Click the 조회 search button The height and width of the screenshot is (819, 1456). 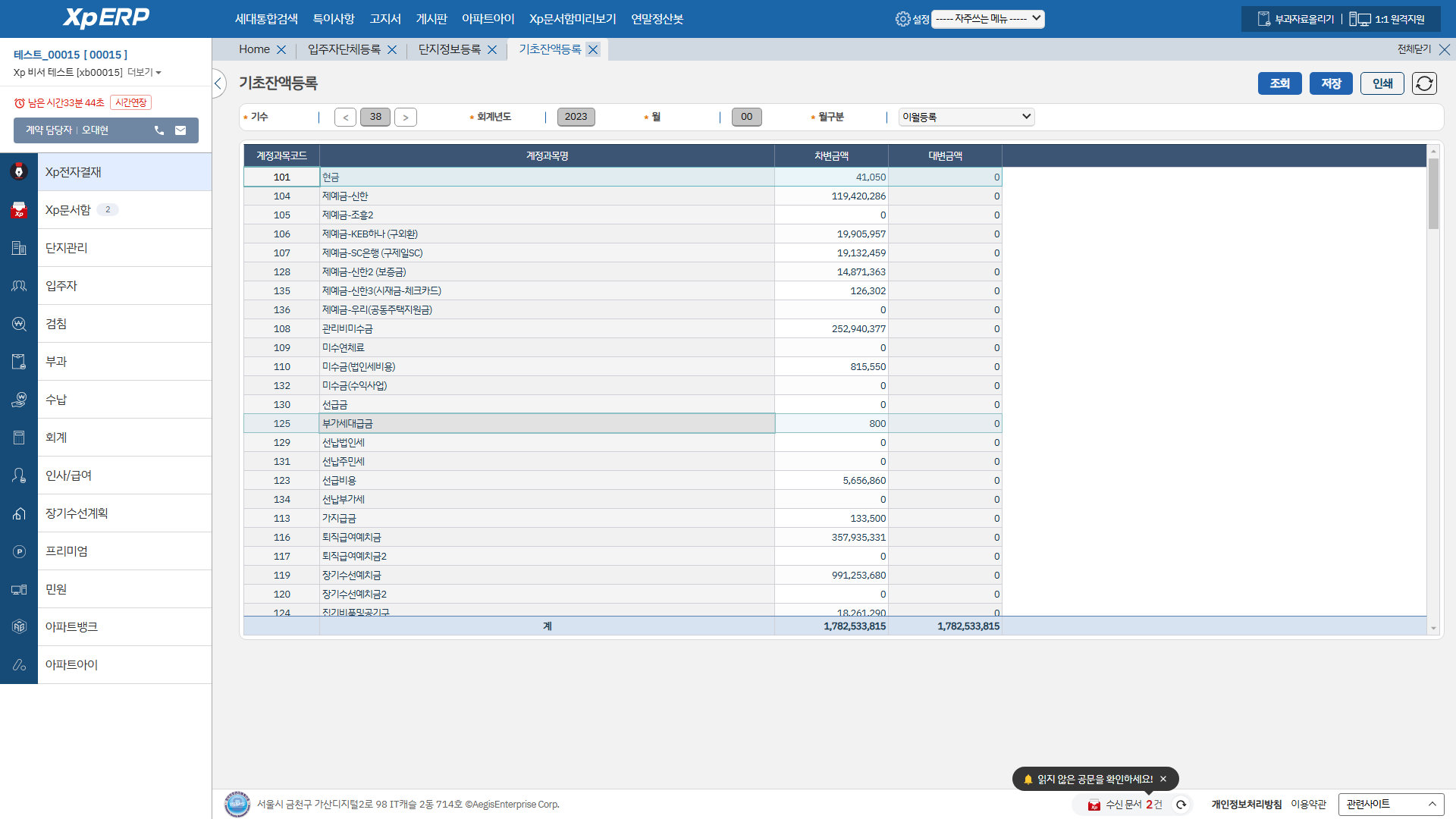coord(1280,83)
